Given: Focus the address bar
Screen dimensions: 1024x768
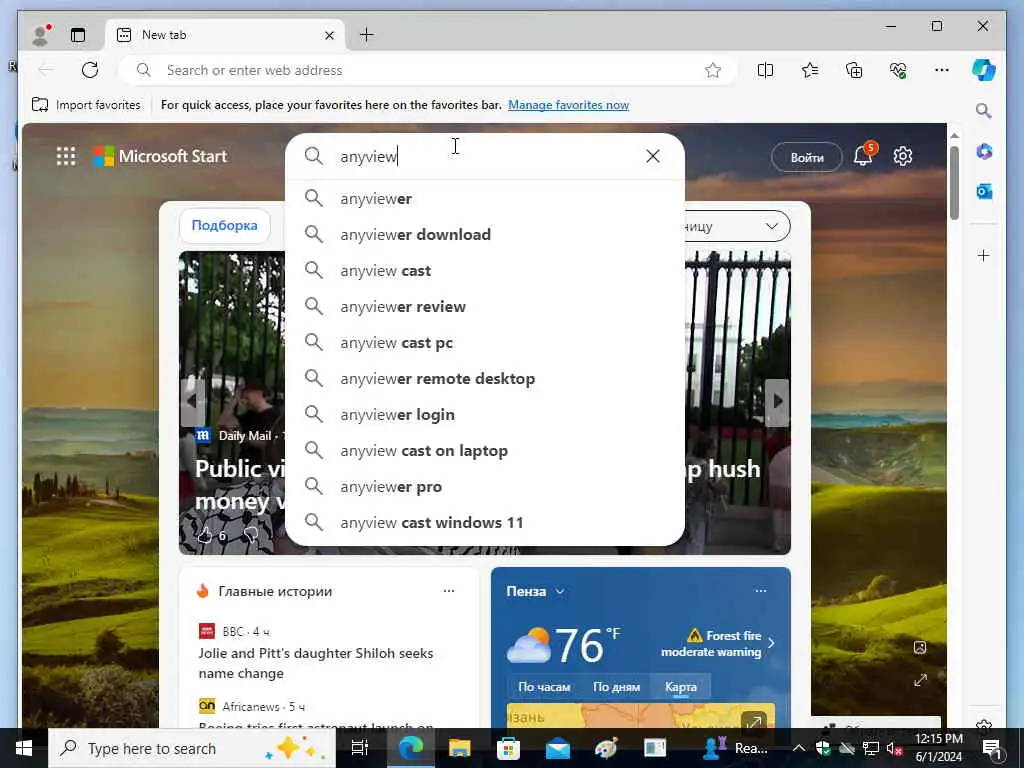Looking at the screenshot, I should 428,70.
